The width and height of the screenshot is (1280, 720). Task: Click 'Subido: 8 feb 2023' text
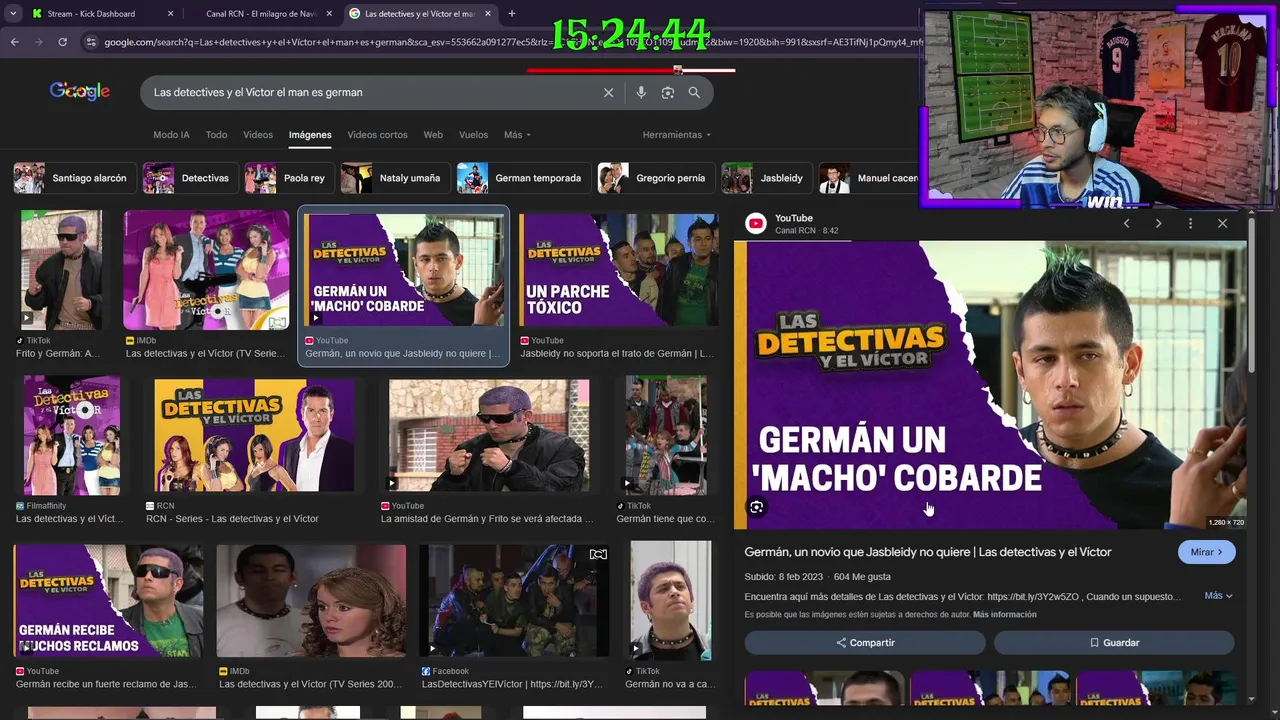(783, 577)
